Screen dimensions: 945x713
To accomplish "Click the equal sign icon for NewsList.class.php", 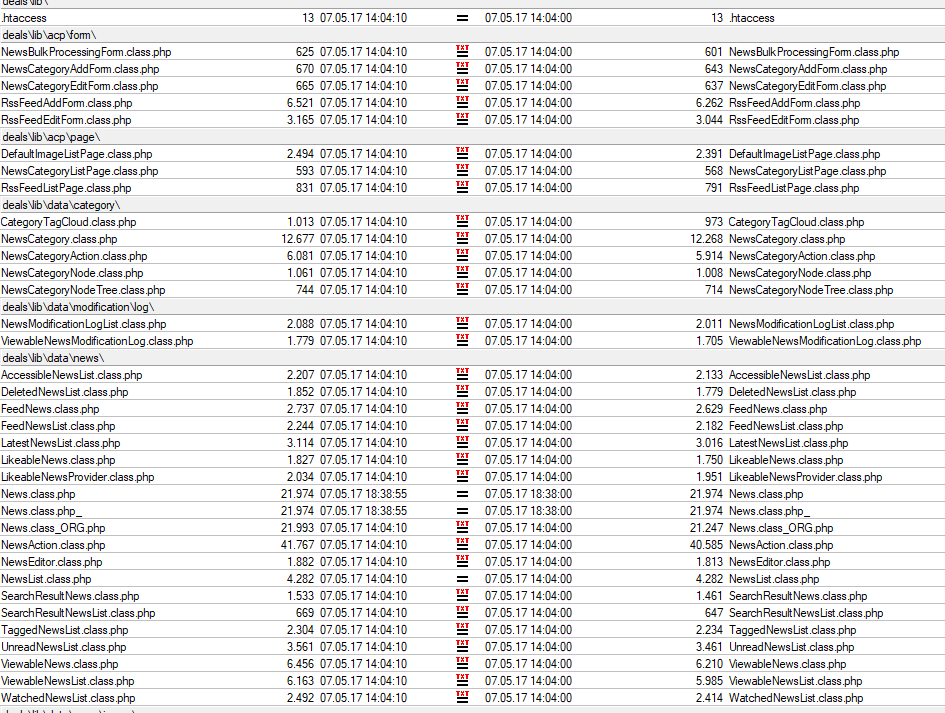I will coord(462,579).
